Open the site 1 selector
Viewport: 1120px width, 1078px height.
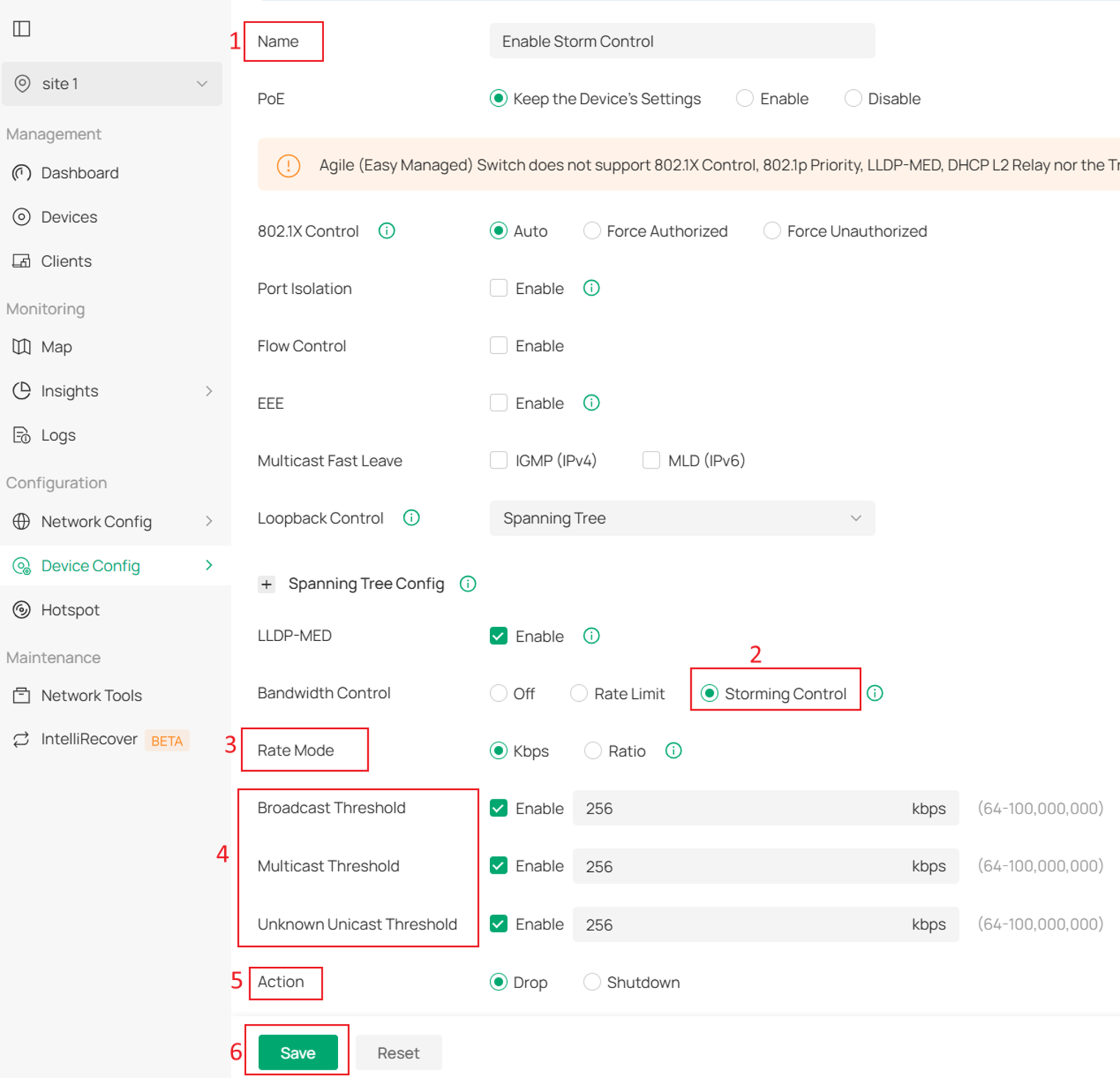[112, 84]
